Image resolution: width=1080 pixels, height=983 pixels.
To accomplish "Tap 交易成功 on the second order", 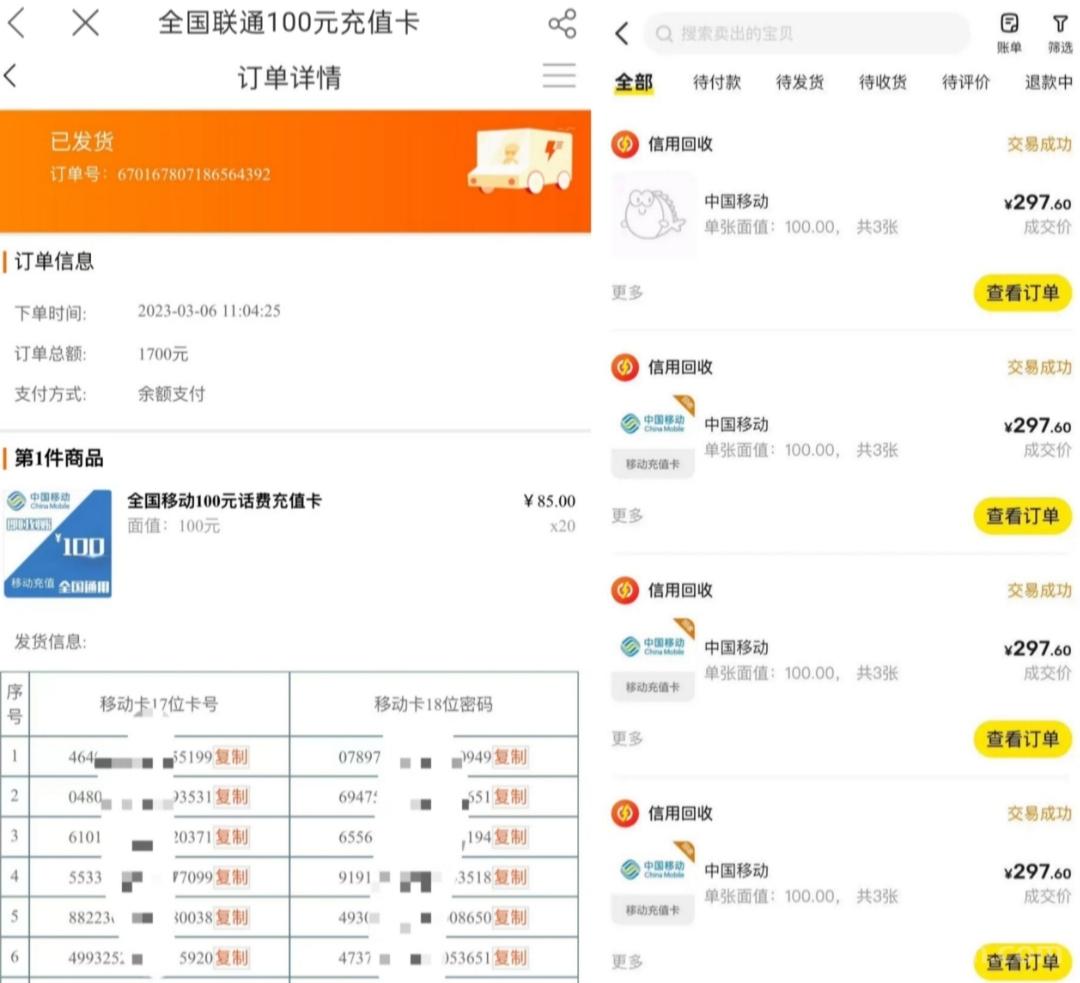I will (1037, 367).
